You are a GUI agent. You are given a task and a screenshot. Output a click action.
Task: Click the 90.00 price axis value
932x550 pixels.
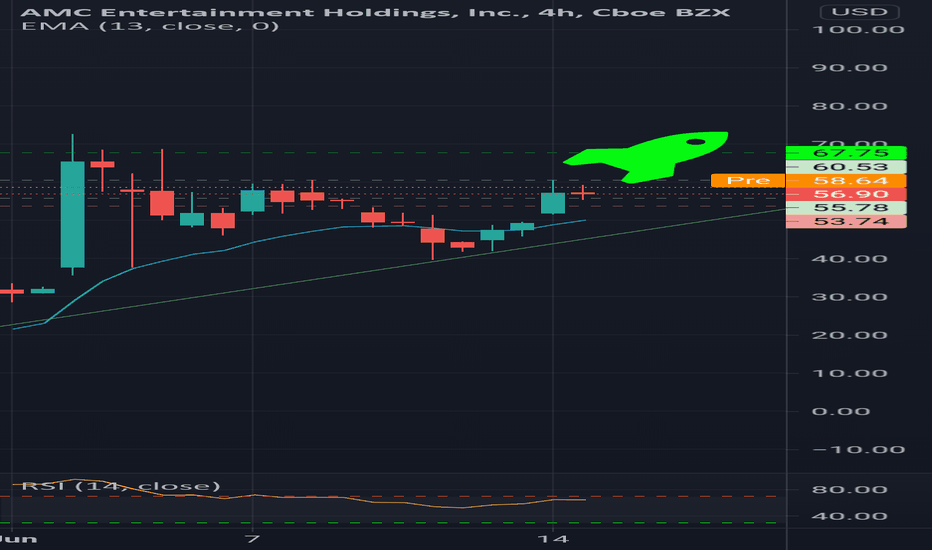click(x=850, y=68)
